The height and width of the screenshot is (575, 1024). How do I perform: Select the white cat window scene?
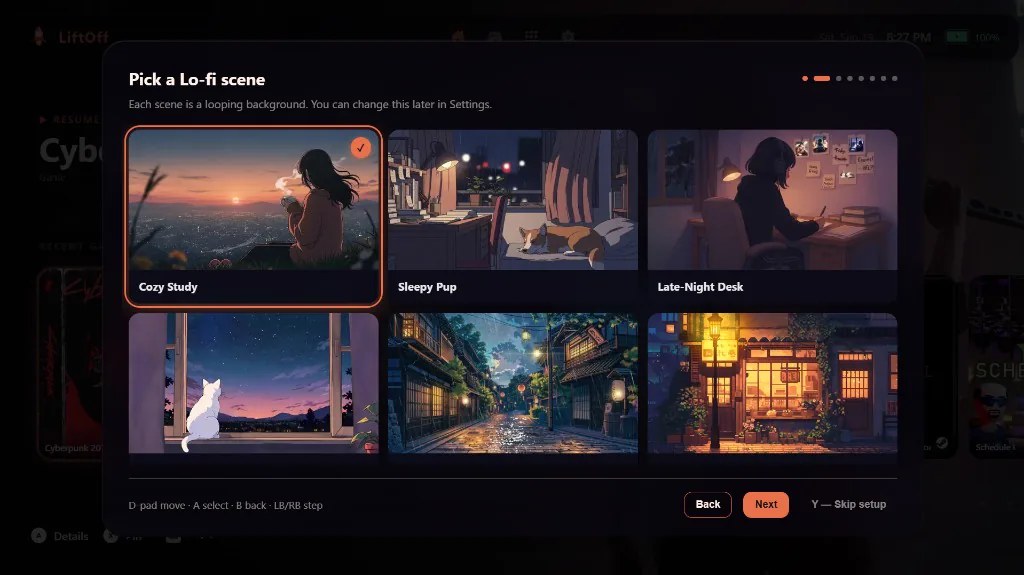pos(253,388)
